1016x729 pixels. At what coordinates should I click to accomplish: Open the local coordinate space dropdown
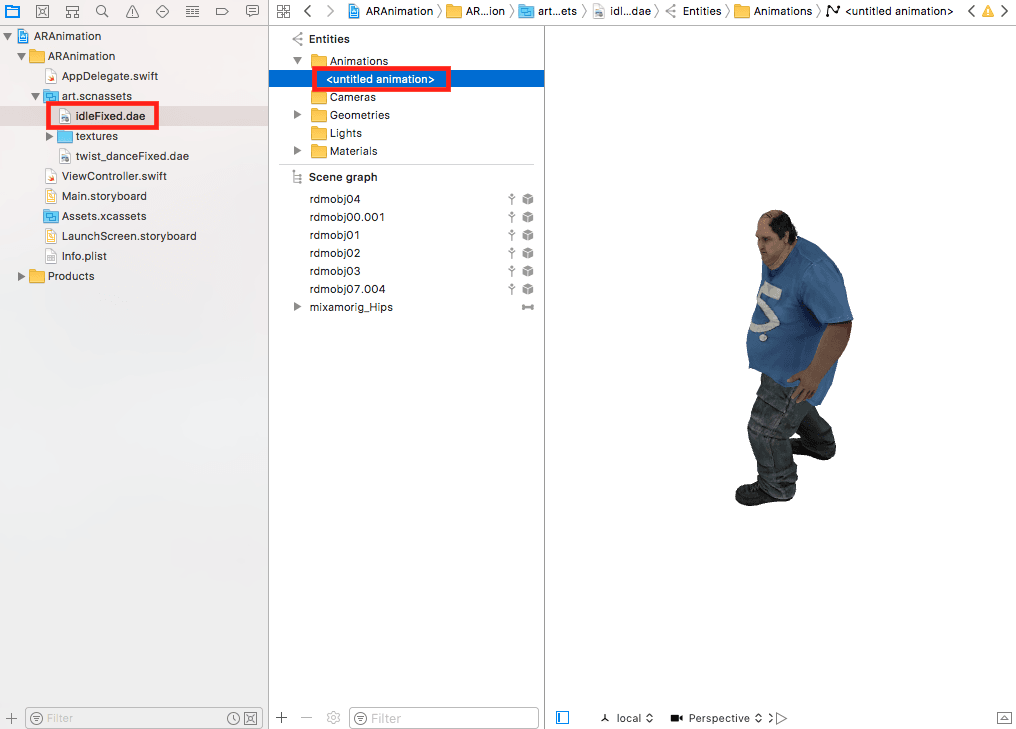[630, 718]
